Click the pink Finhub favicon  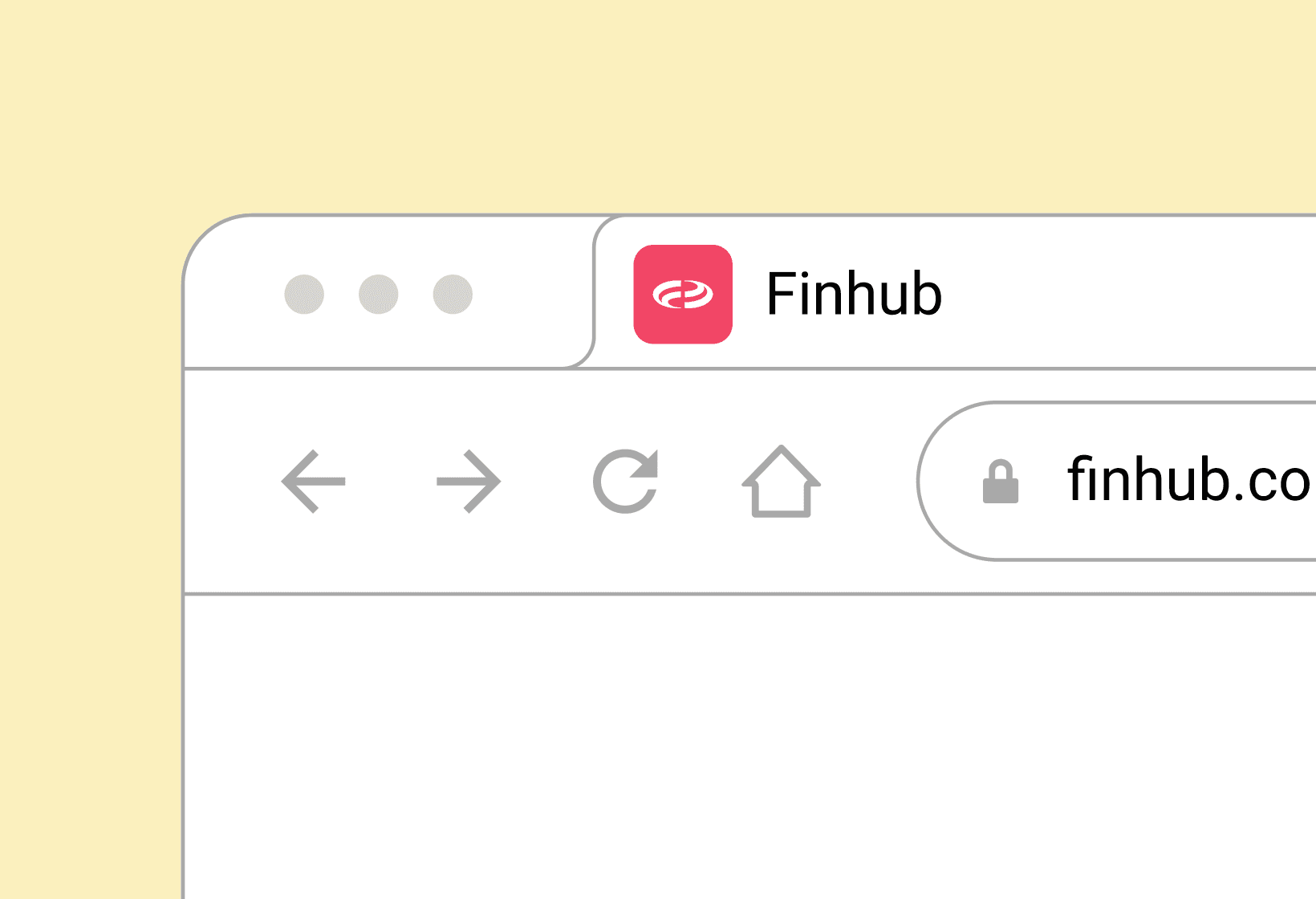tap(683, 294)
